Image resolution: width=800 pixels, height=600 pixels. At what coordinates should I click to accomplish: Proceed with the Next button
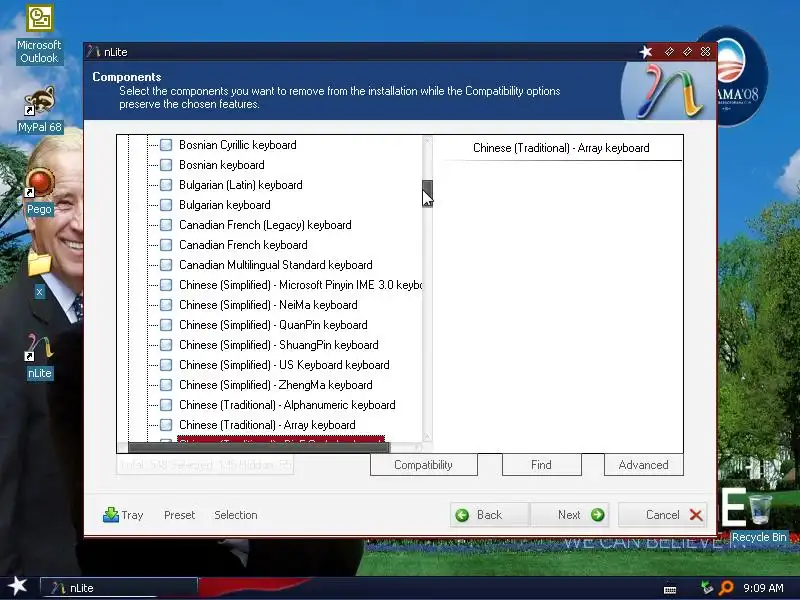coord(569,515)
